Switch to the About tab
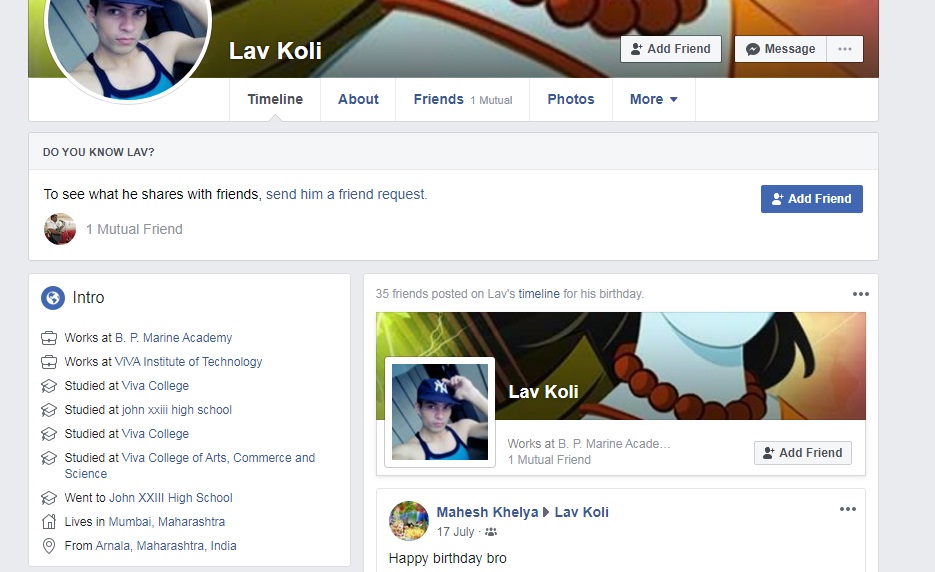 tap(358, 99)
